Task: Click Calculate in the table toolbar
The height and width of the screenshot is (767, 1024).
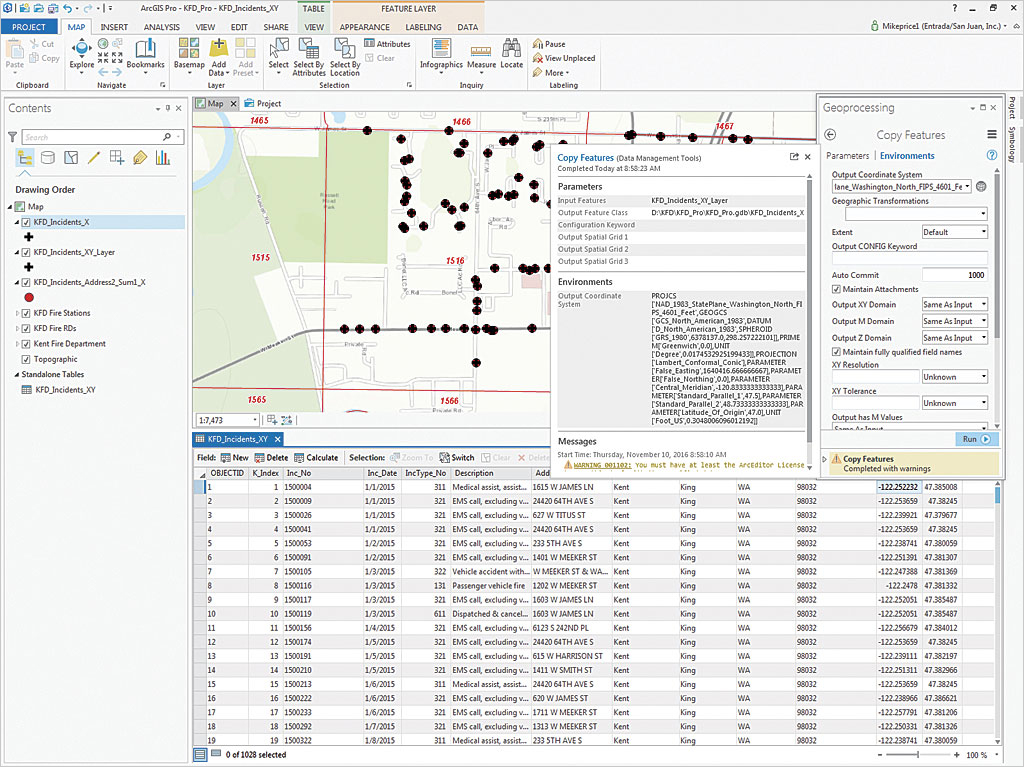Action: [x=315, y=458]
